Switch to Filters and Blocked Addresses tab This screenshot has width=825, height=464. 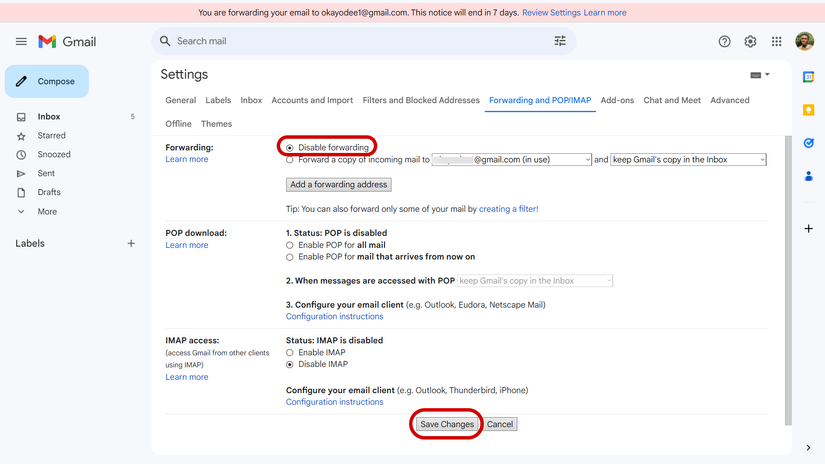pos(421,100)
